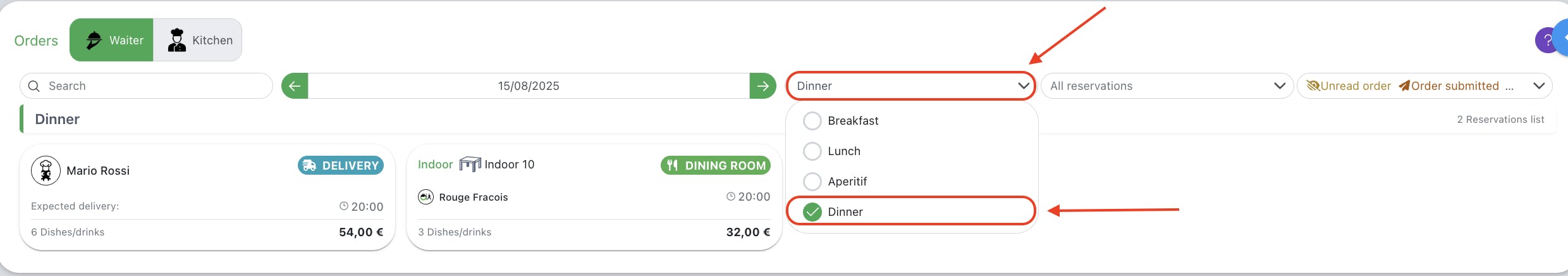Open the All reservations dropdown
Viewport: 1568px width, 276px height.
1167,86
